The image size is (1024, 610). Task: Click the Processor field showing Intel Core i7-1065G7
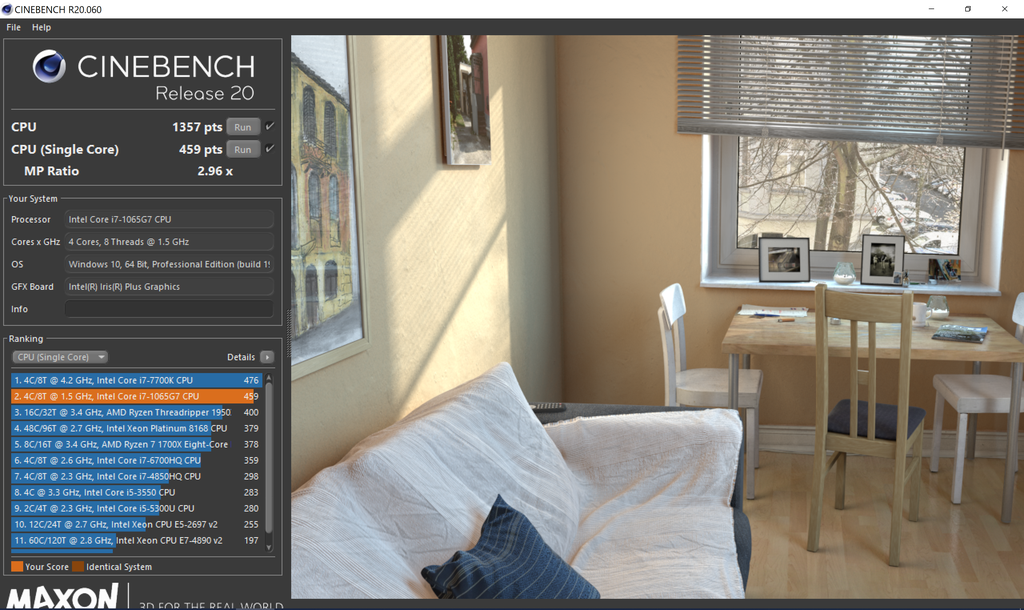coord(168,219)
